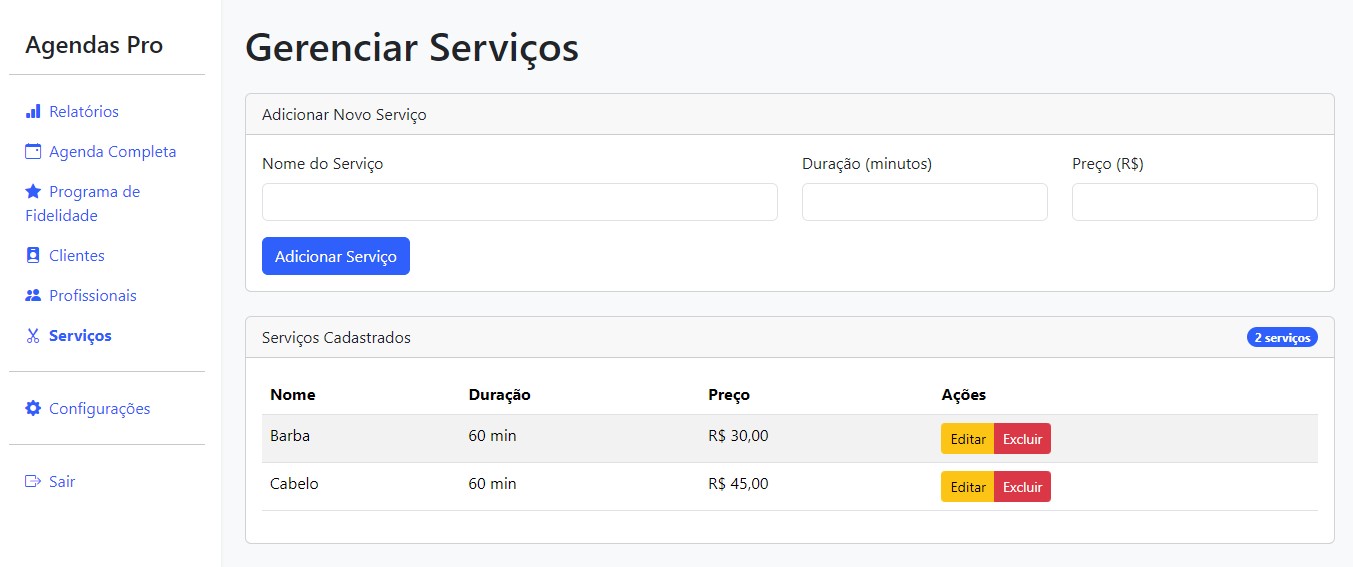
Task: Delete the Barba service with Excluir
Action: 1022,439
